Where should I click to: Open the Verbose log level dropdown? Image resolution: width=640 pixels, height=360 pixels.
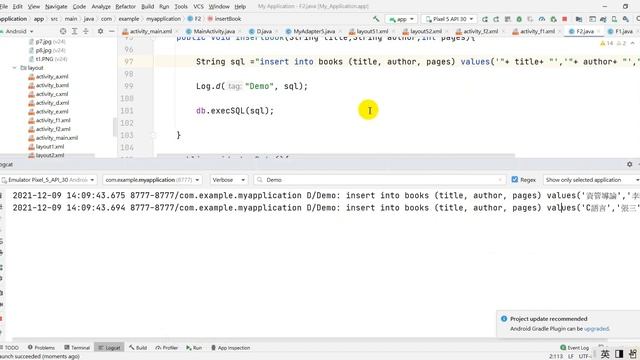(229, 180)
